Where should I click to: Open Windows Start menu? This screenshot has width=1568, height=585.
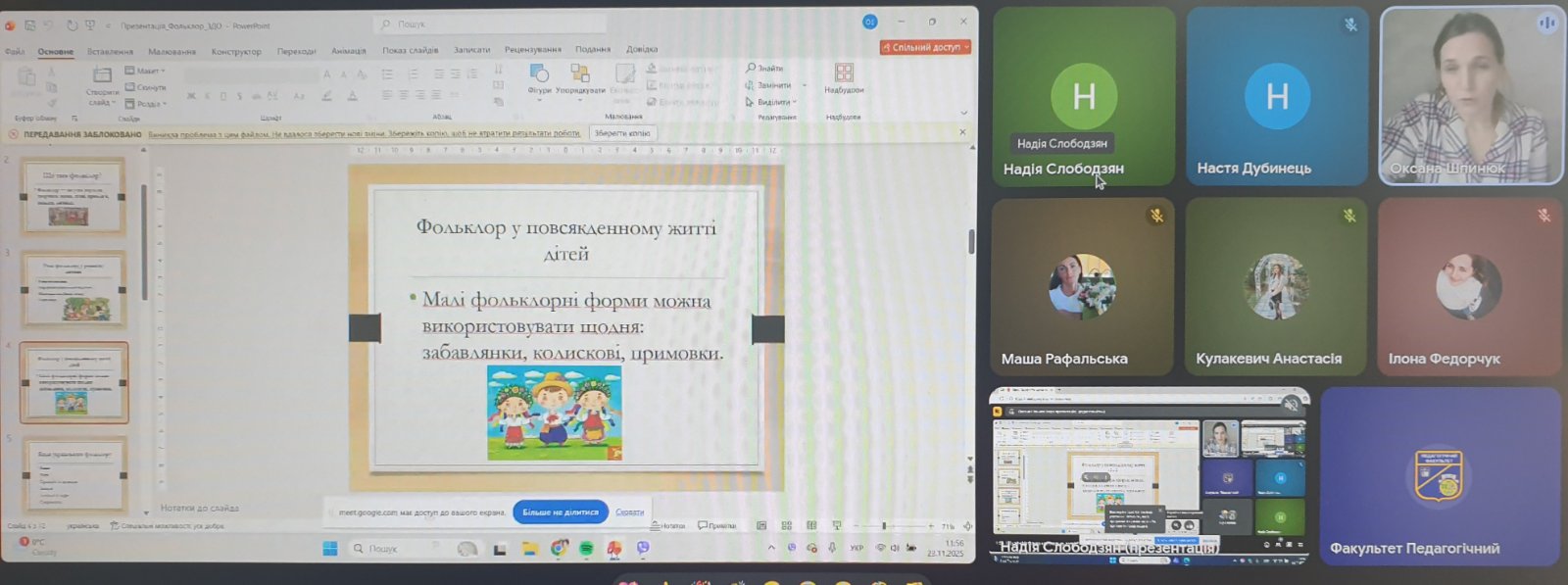pyautogui.click(x=330, y=549)
